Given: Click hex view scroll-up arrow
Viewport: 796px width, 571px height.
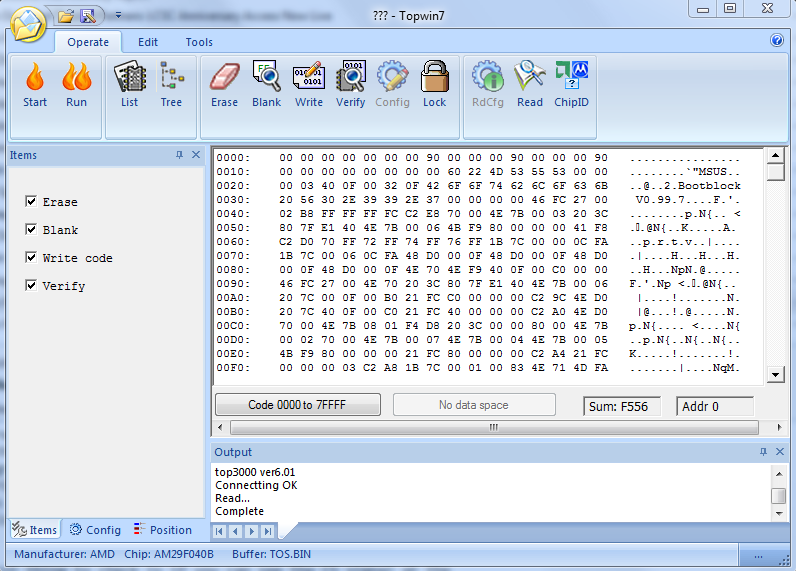Looking at the screenshot, I should pos(775,155).
